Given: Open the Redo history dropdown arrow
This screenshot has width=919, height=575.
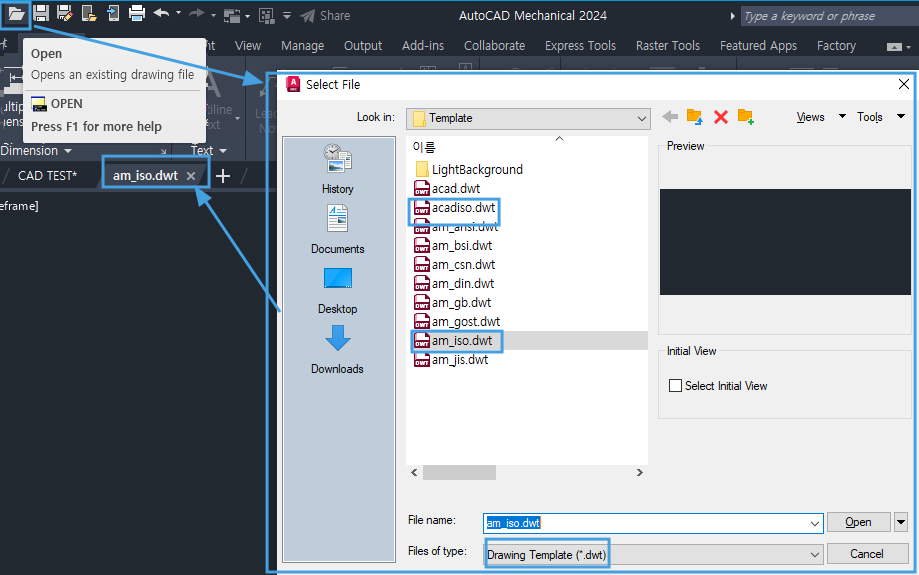Looking at the screenshot, I should [x=213, y=15].
